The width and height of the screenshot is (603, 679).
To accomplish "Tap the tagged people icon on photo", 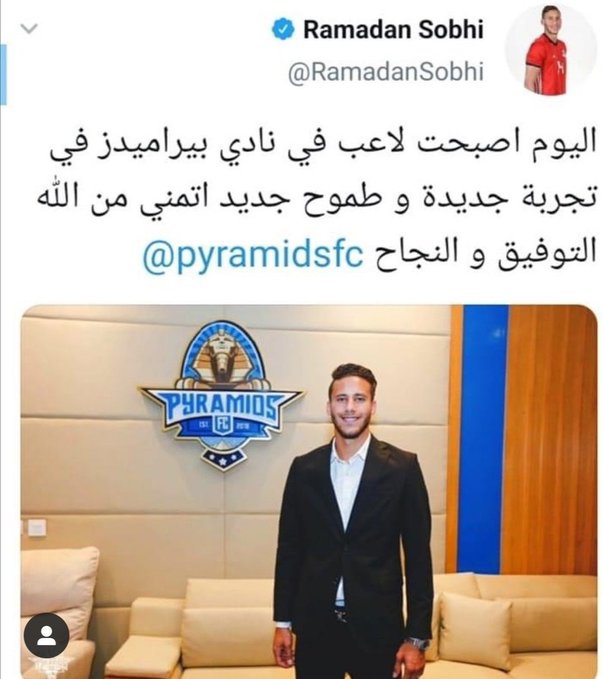I will pyautogui.click(x=46, y=636).
